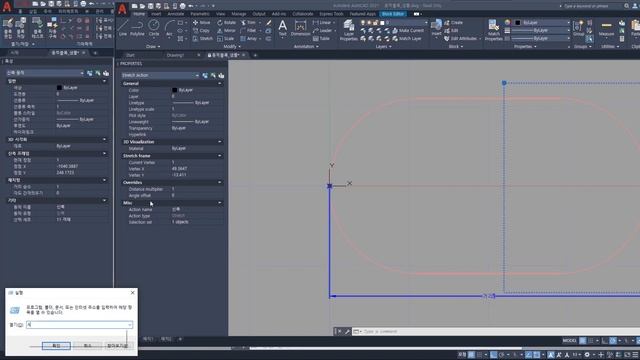Image resolution: width=640 pixels, height=360 pixels.
Task: Open the Parametric ribbon tab
Action: (200, 13)
